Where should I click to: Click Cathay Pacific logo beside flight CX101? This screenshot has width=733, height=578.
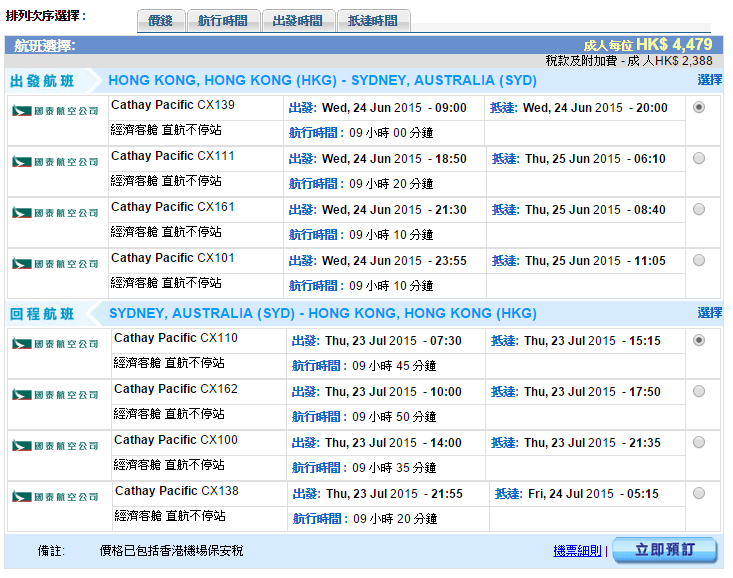(55, 264)
